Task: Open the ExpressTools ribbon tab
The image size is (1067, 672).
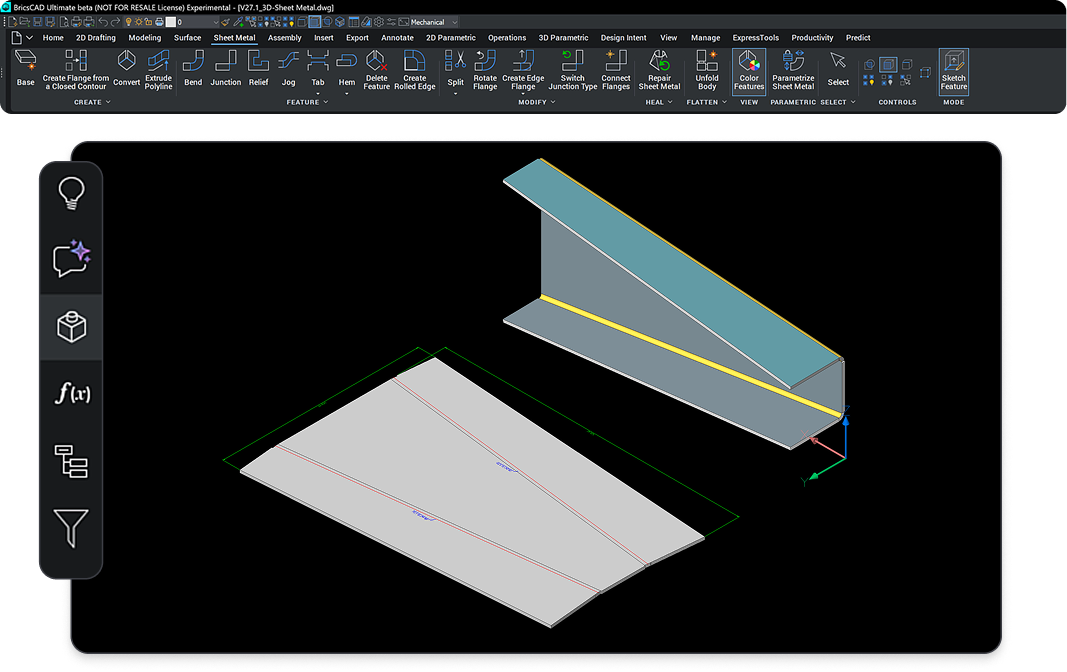Action: (755, 37)
